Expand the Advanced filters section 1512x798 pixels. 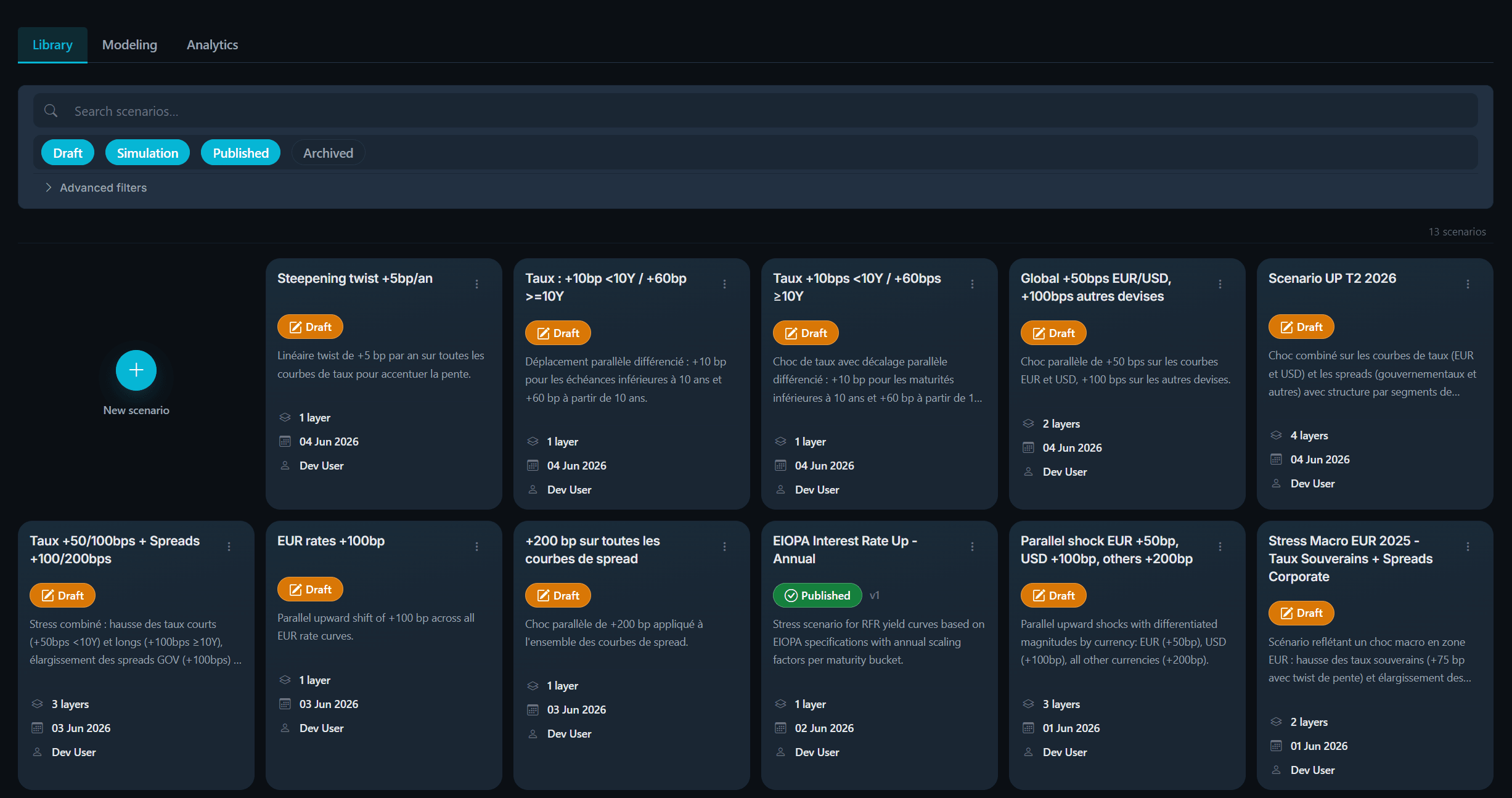tap(96, 187)
